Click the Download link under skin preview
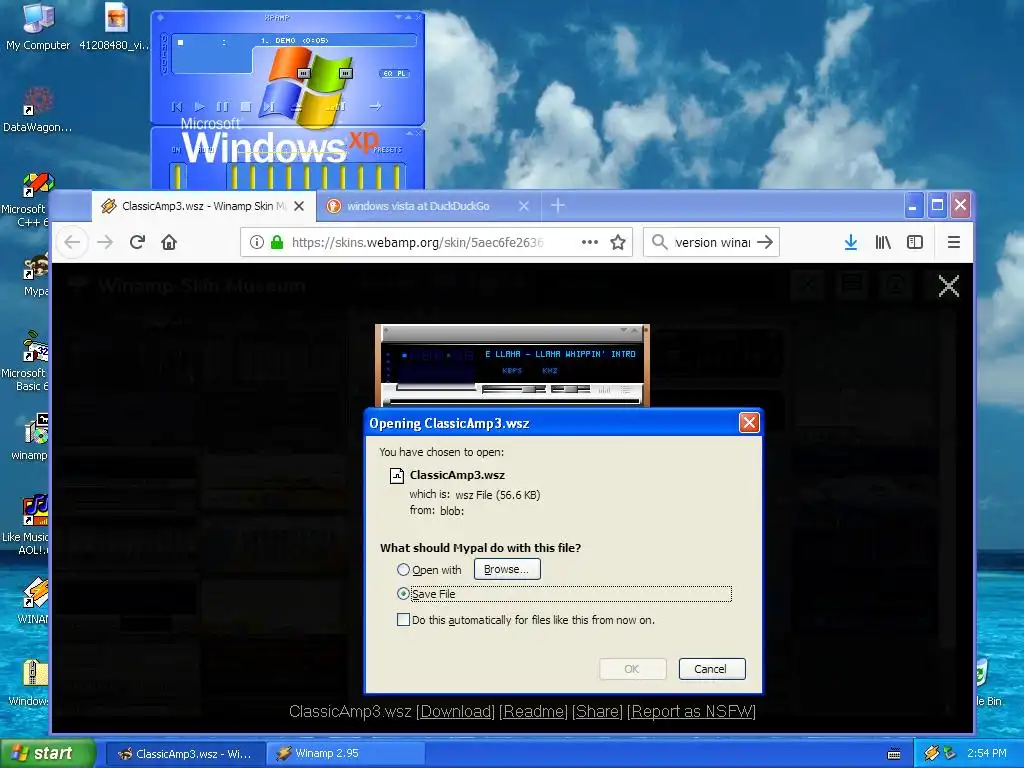This screenshot has width=1024, height=768. (455, 711)
